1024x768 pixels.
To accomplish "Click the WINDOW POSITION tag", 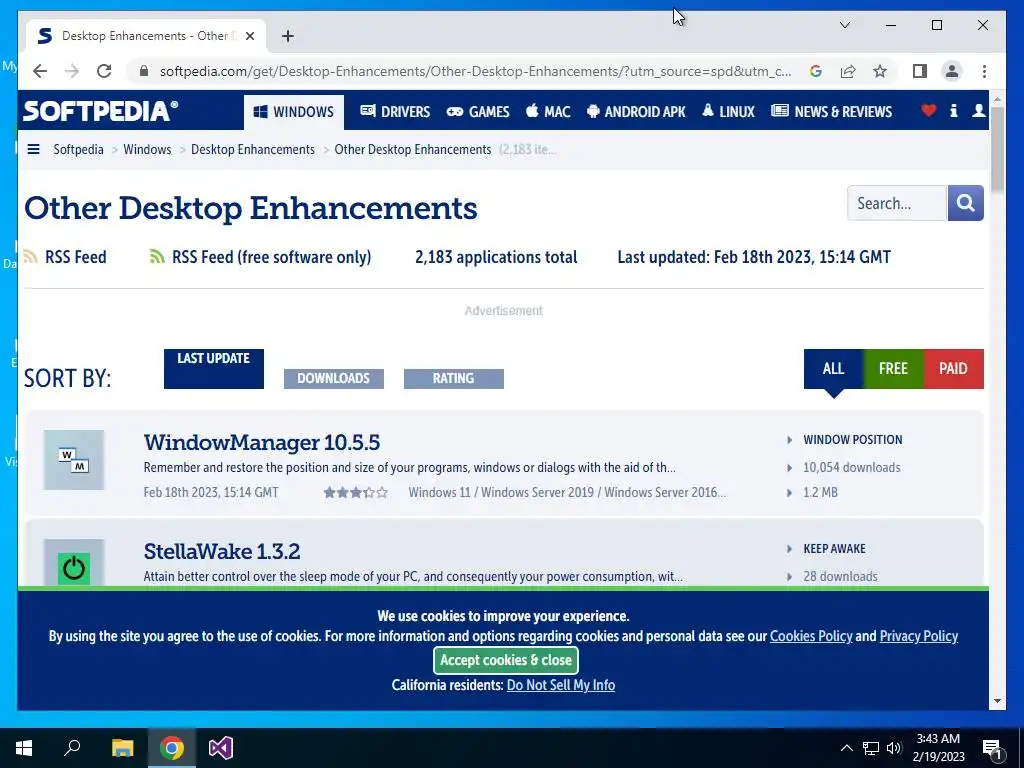I will pos(853,440).
